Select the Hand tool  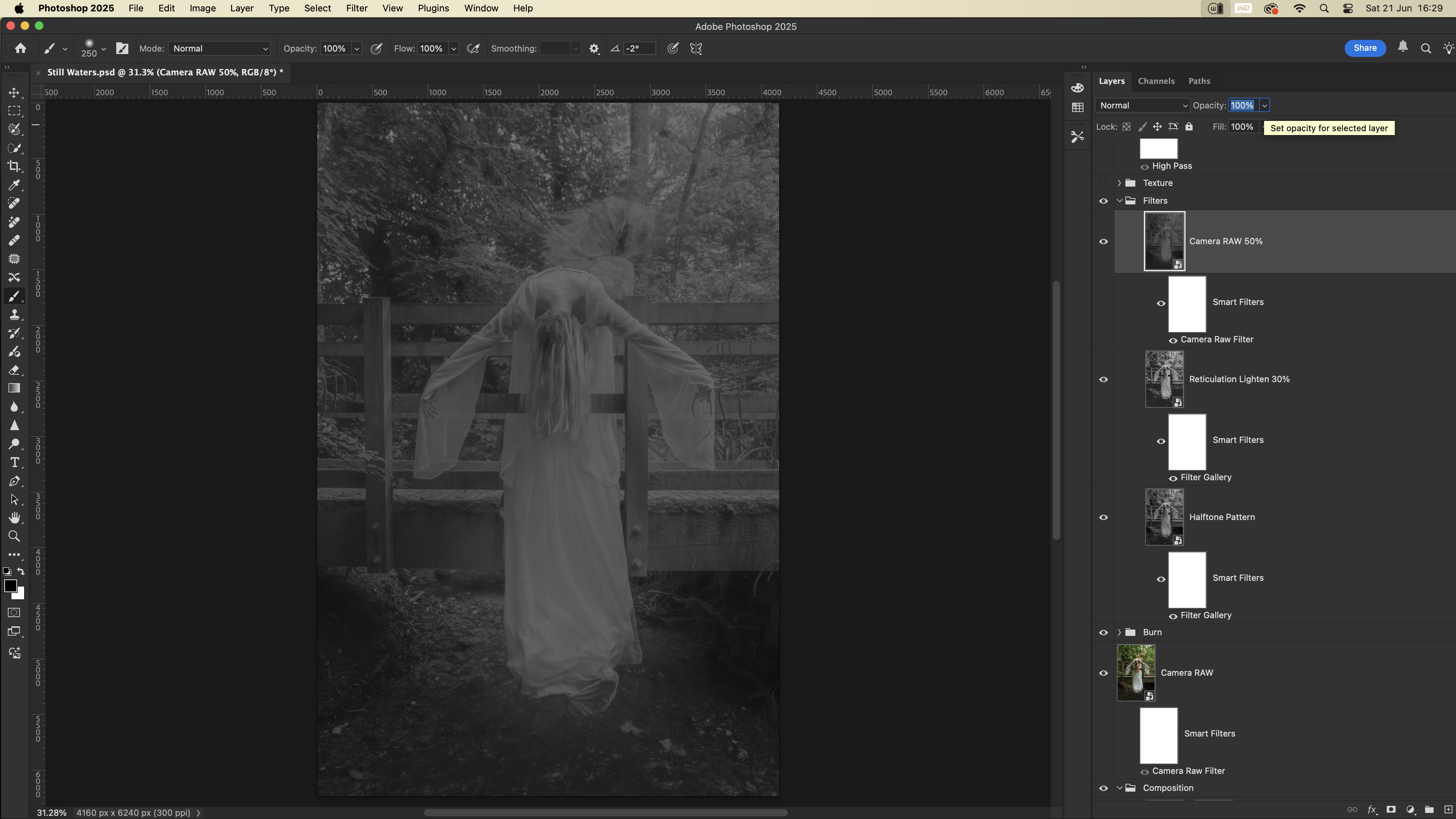click(14, 518)
